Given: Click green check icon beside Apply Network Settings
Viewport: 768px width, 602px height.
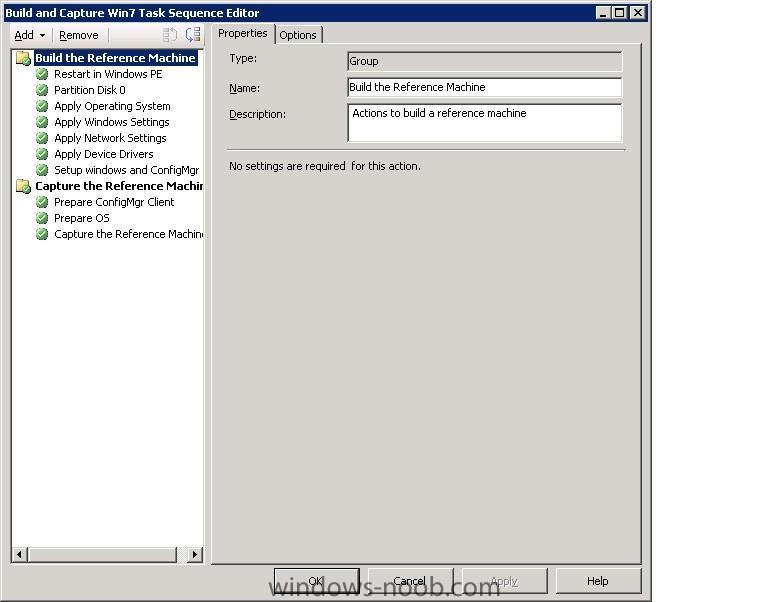Looking at the screenshot, I should (x=42, y=138).
